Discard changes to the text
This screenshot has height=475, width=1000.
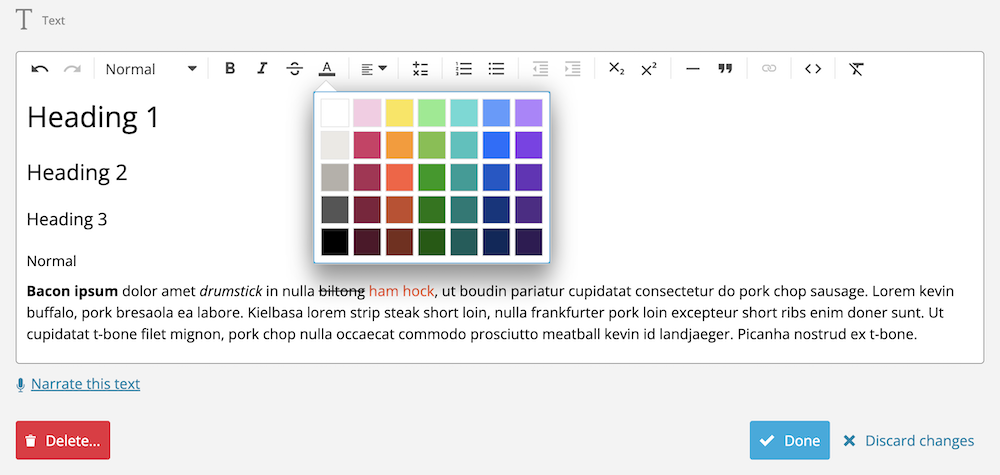pyautogui.click(x=909, y=441)
